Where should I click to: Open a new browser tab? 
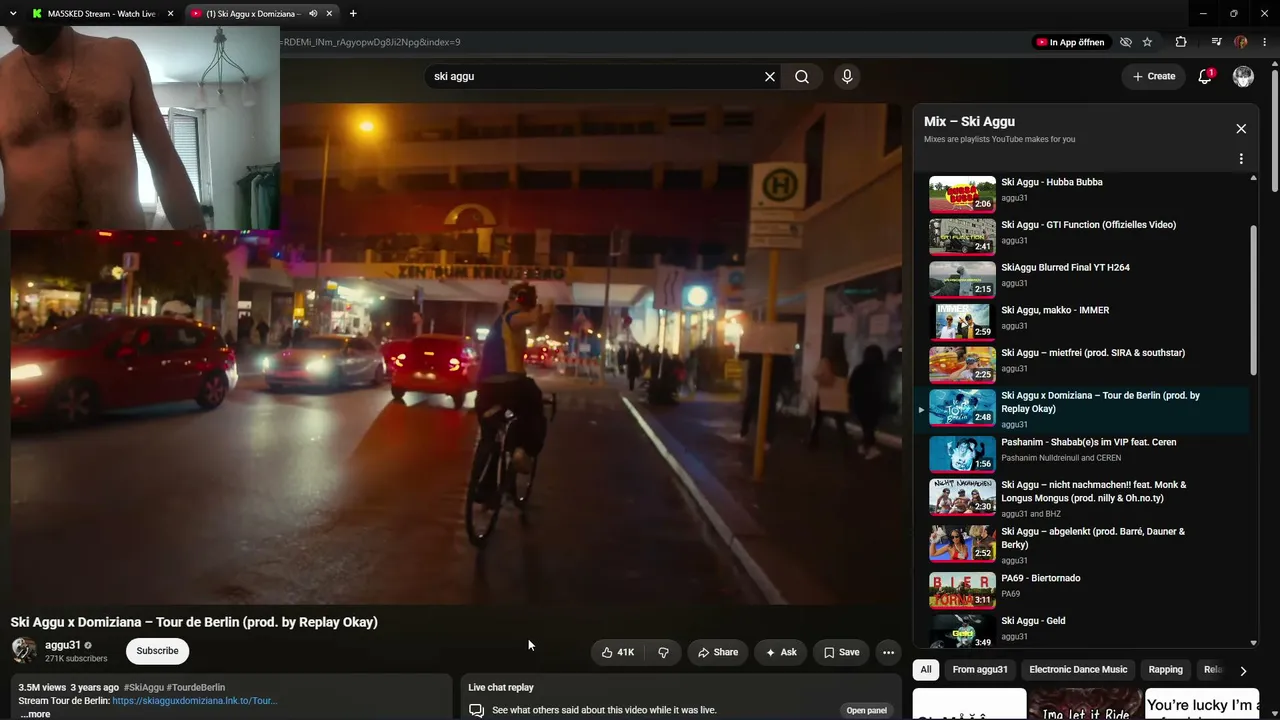353,13
